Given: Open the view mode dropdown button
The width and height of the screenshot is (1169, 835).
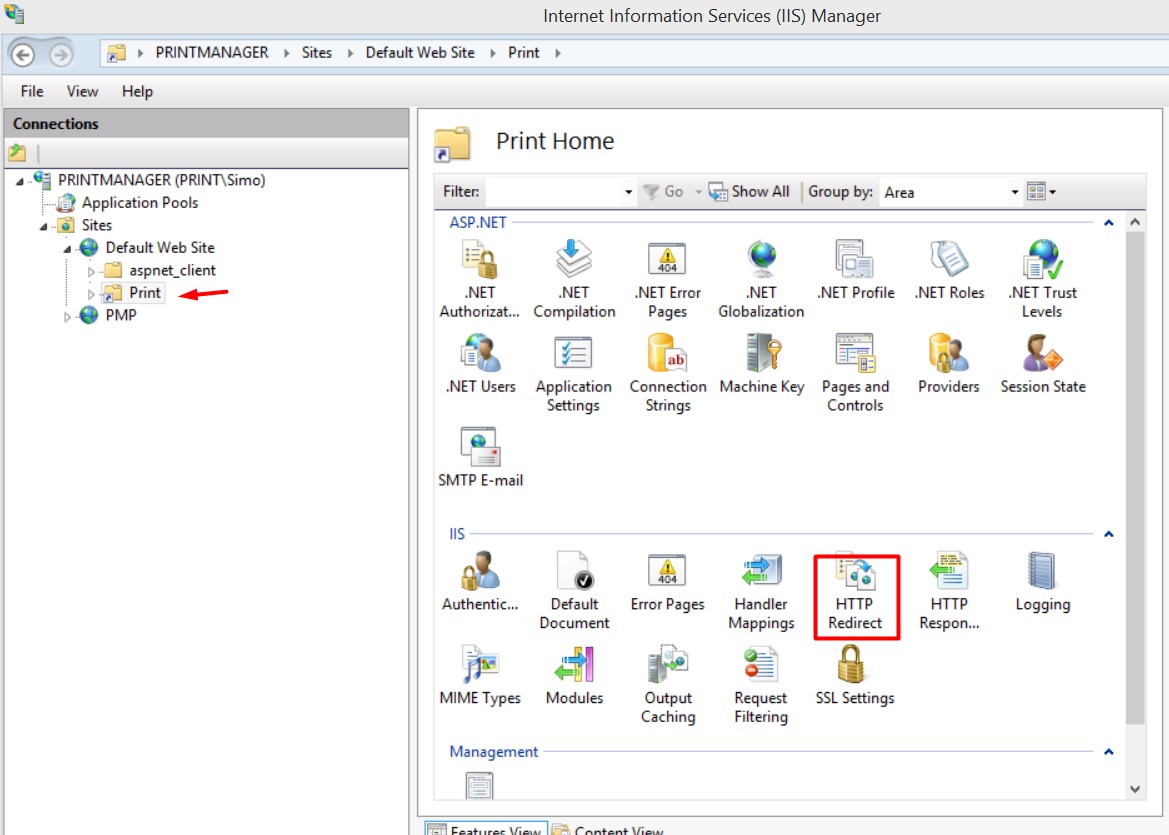Looking at the screenshot, I should [1042, 192].
